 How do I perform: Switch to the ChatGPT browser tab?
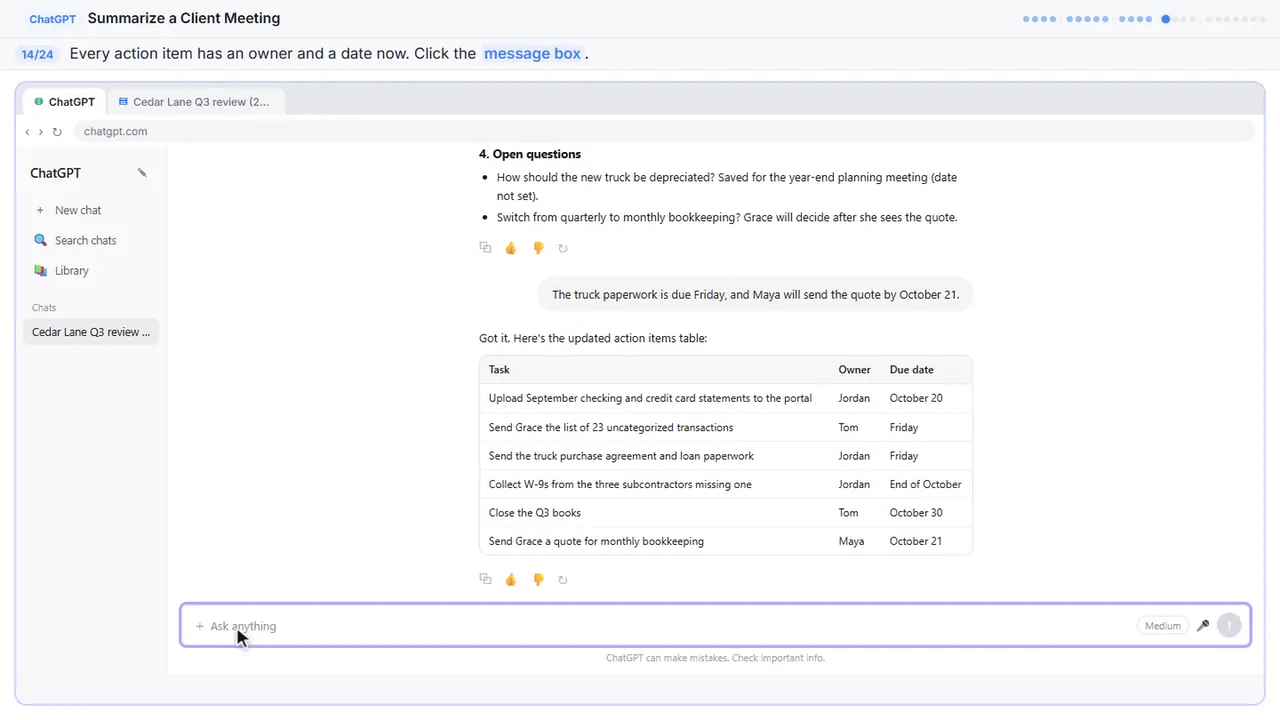tap(65, 102)
